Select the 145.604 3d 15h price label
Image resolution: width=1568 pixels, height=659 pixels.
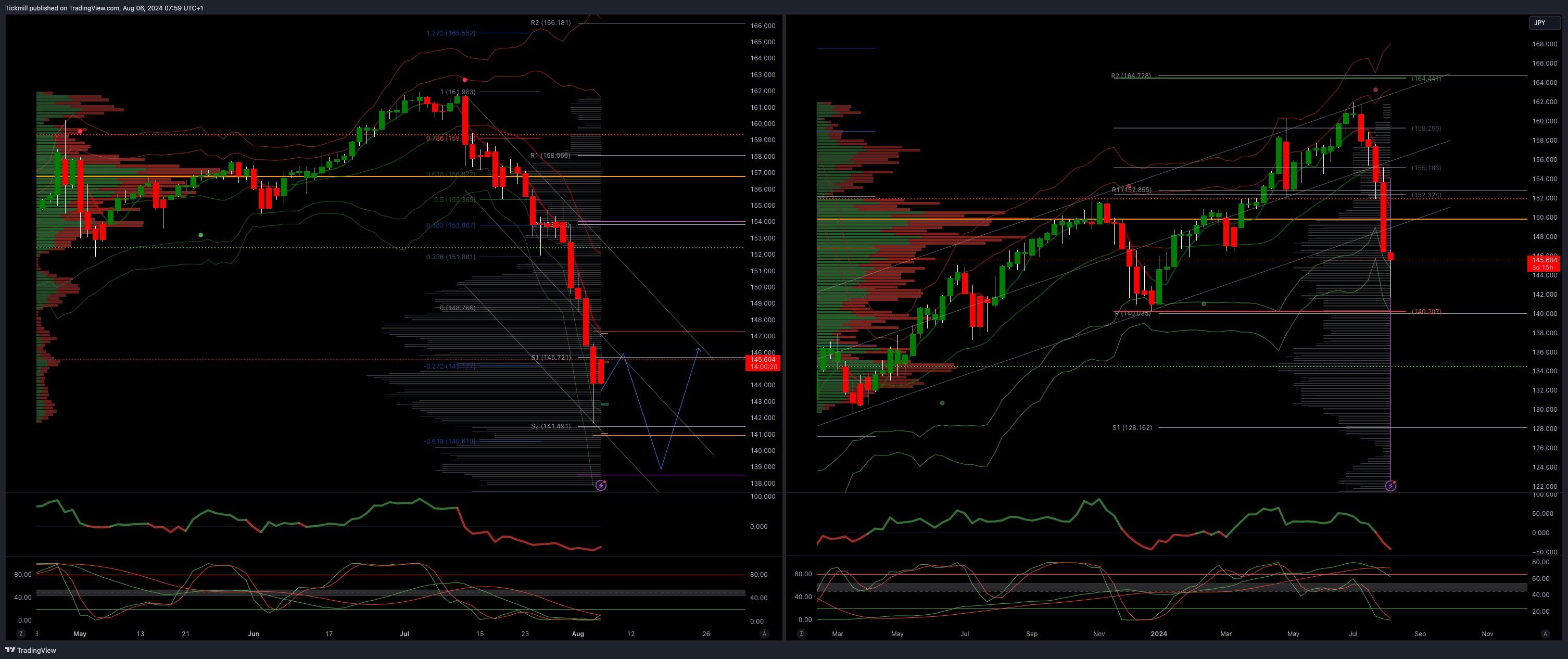click(1544, 263)
